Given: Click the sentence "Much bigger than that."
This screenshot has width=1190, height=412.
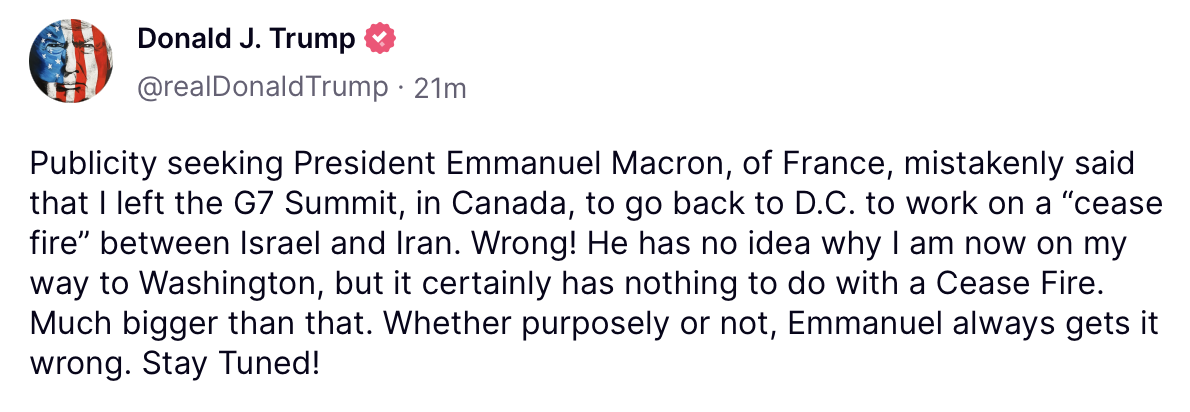Looking at the screenshot, I should click(201, 326).
